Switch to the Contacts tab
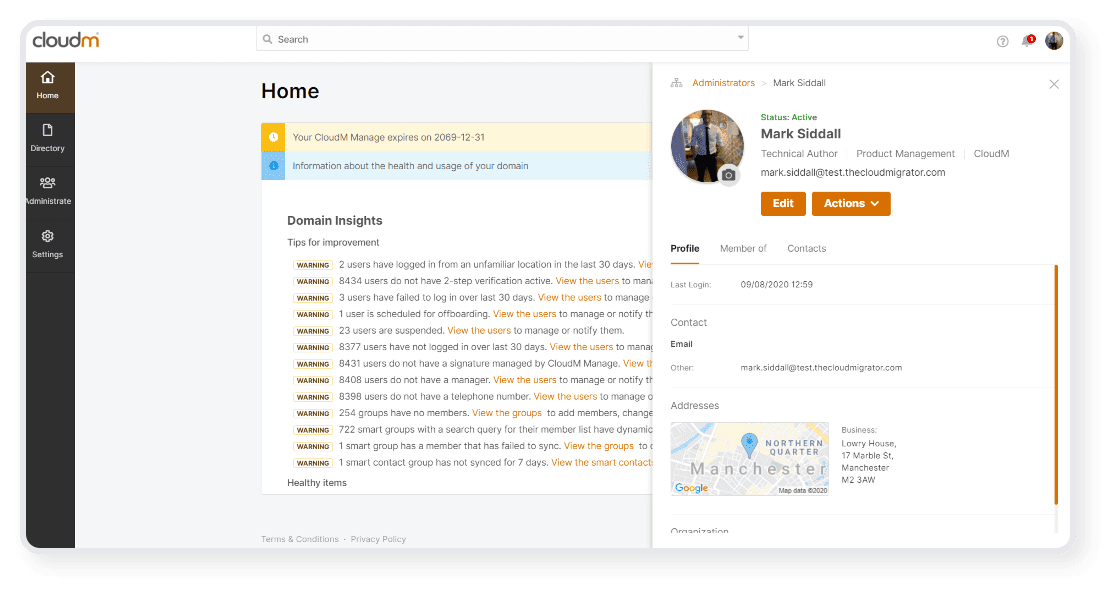 click(806, 249)
